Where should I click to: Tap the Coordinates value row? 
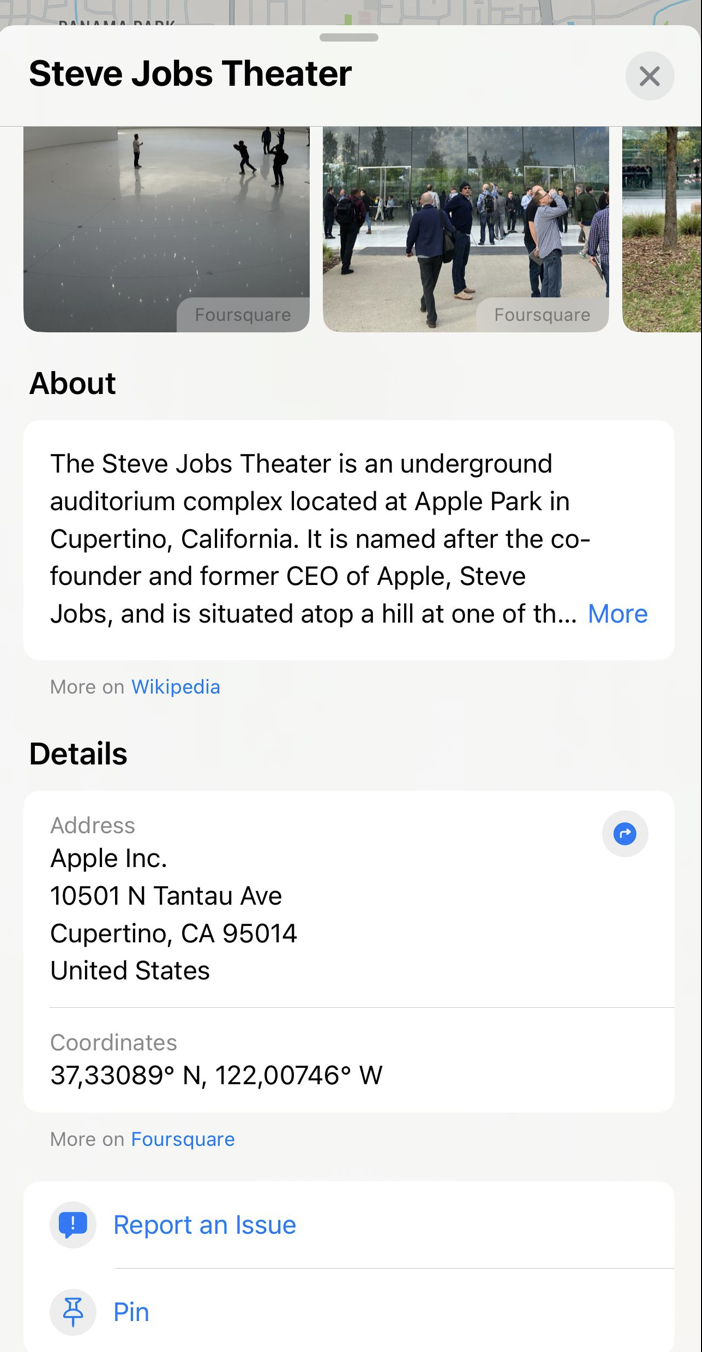click(216, 1076)
